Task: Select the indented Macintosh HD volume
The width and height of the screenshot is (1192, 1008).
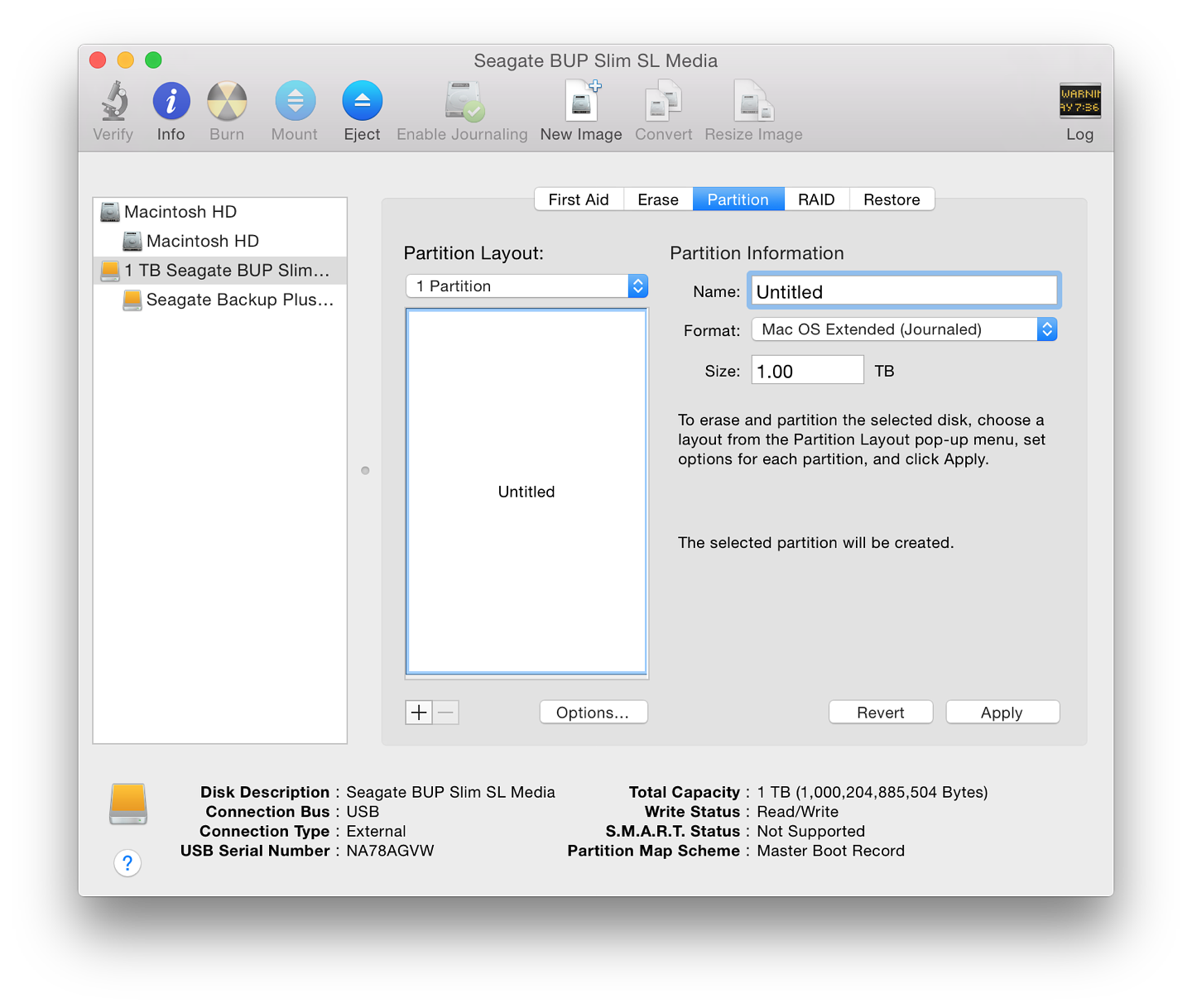Action: click(219, 241)
